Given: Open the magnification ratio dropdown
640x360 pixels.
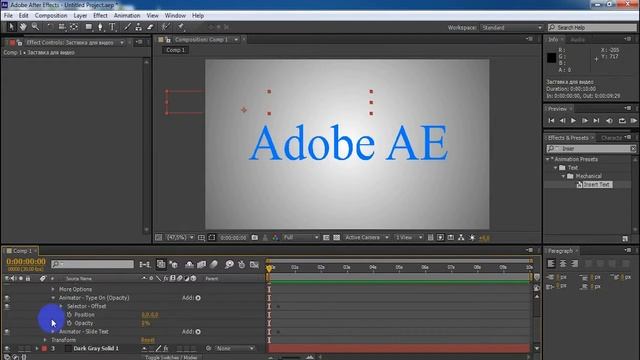Looking at the screenshot, I should tap(180, 237).
